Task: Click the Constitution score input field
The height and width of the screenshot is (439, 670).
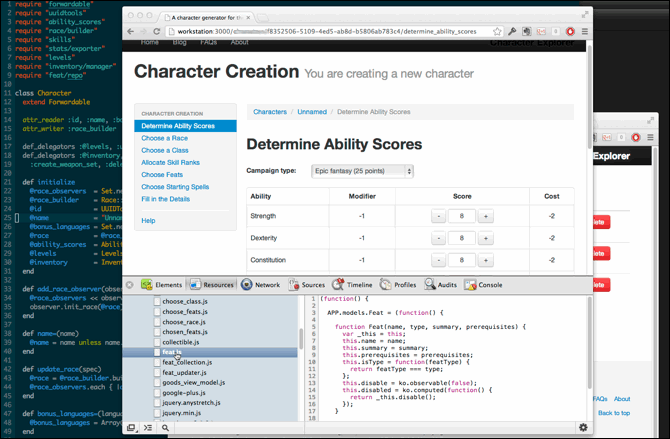Action: (x=461, y=260)
